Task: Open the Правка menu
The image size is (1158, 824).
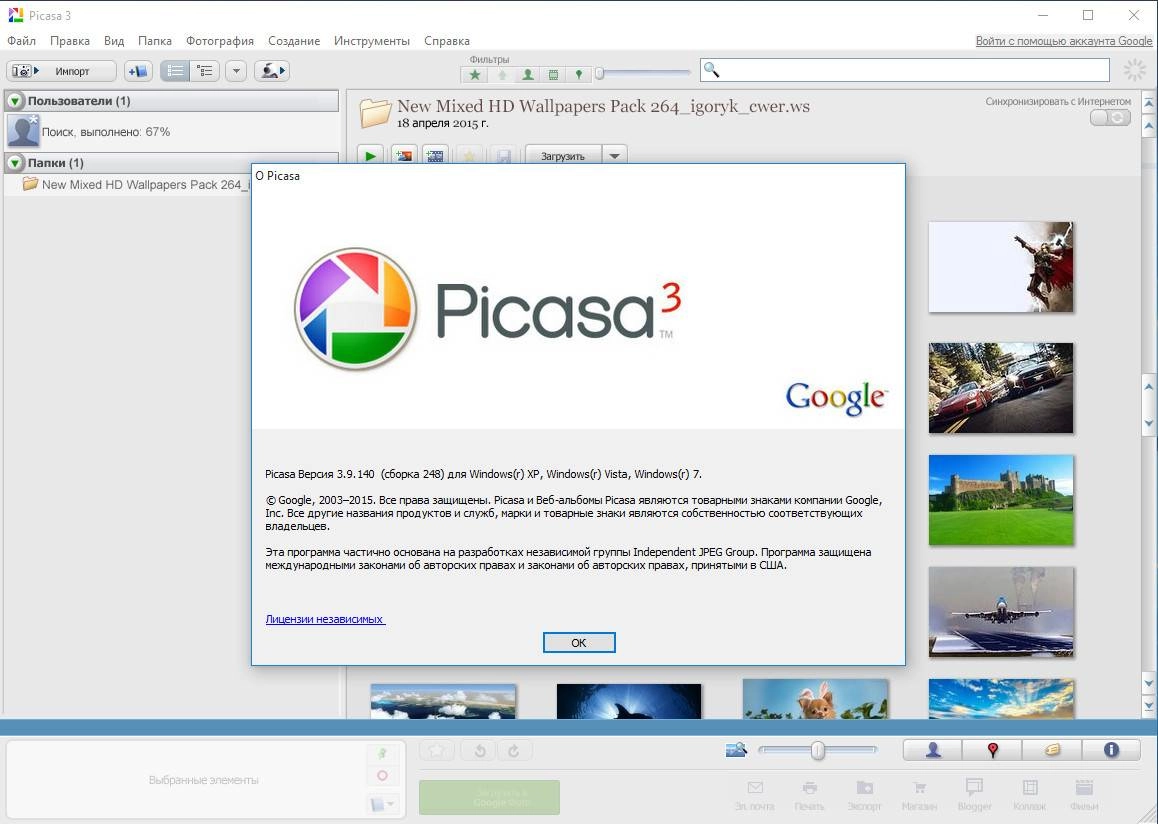Action: (69, 41)
